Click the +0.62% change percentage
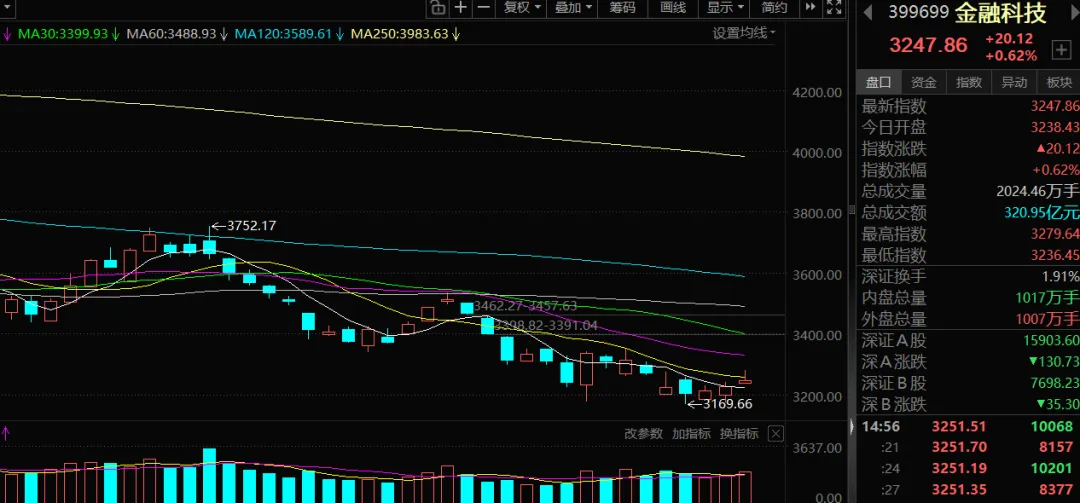The width and height of the screenshot is (1080, 503). pos(1011,56)
